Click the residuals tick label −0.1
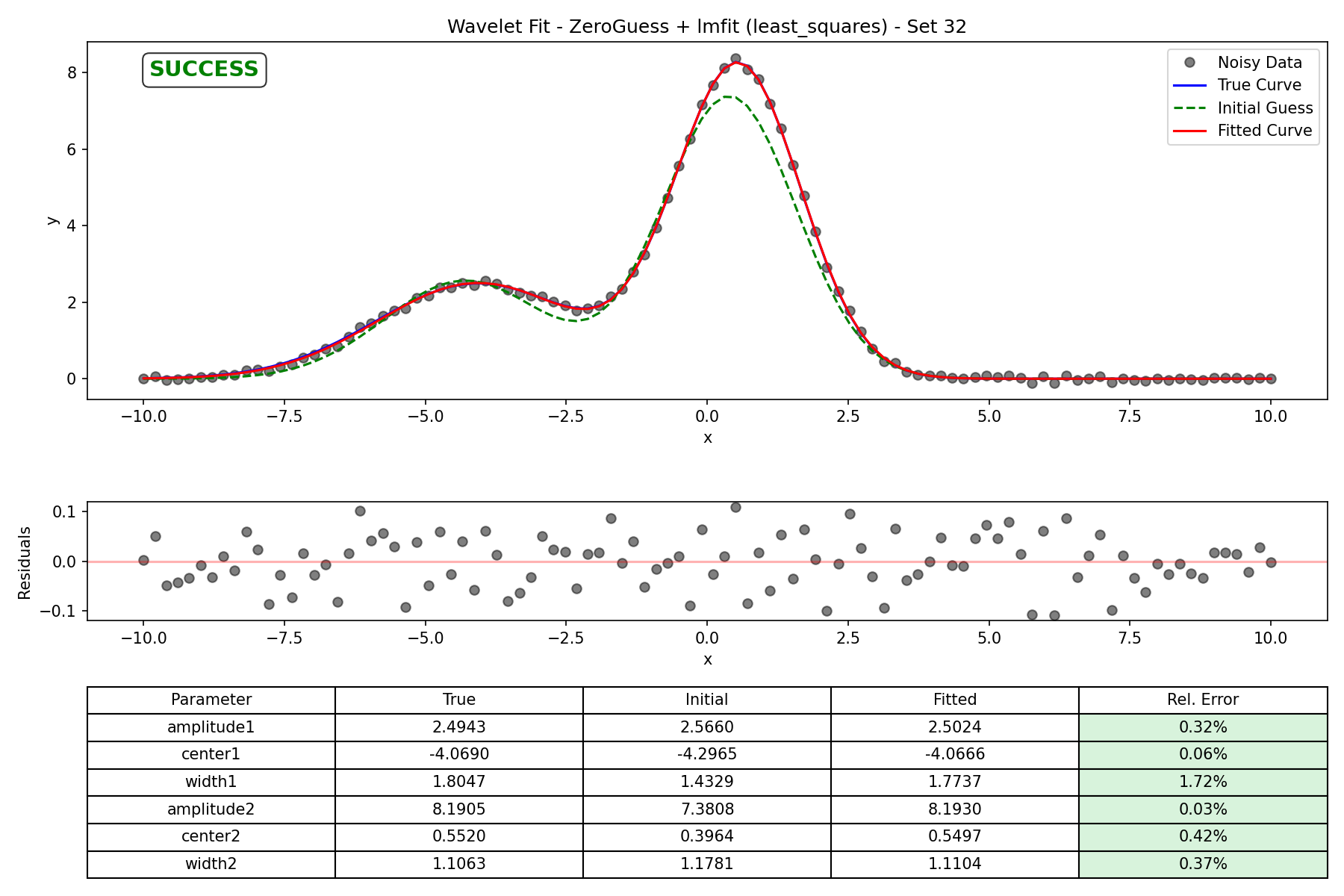The image size is (1344, 896). tap(58, 612)
